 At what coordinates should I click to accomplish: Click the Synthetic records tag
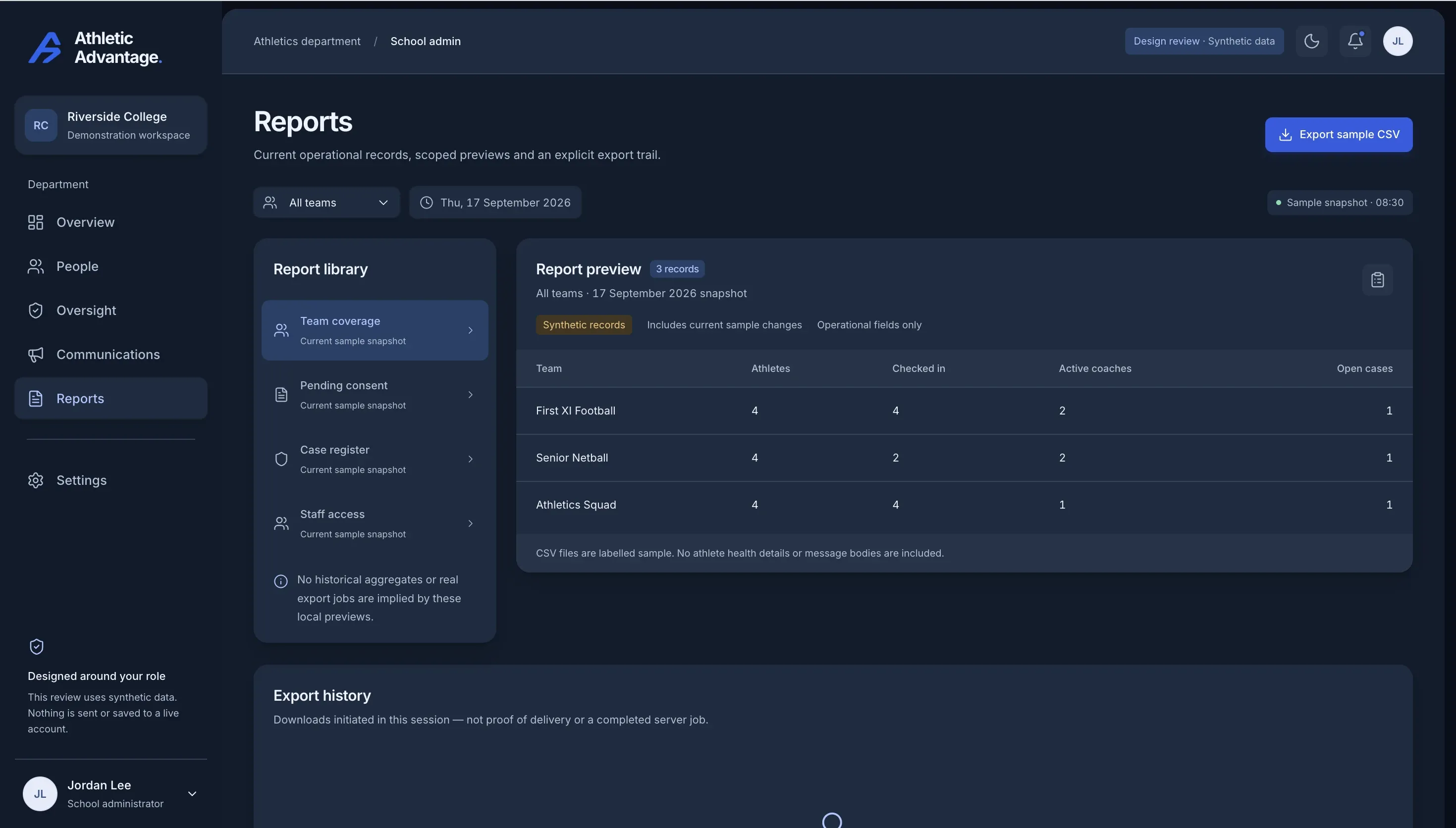tap(584, 325)
